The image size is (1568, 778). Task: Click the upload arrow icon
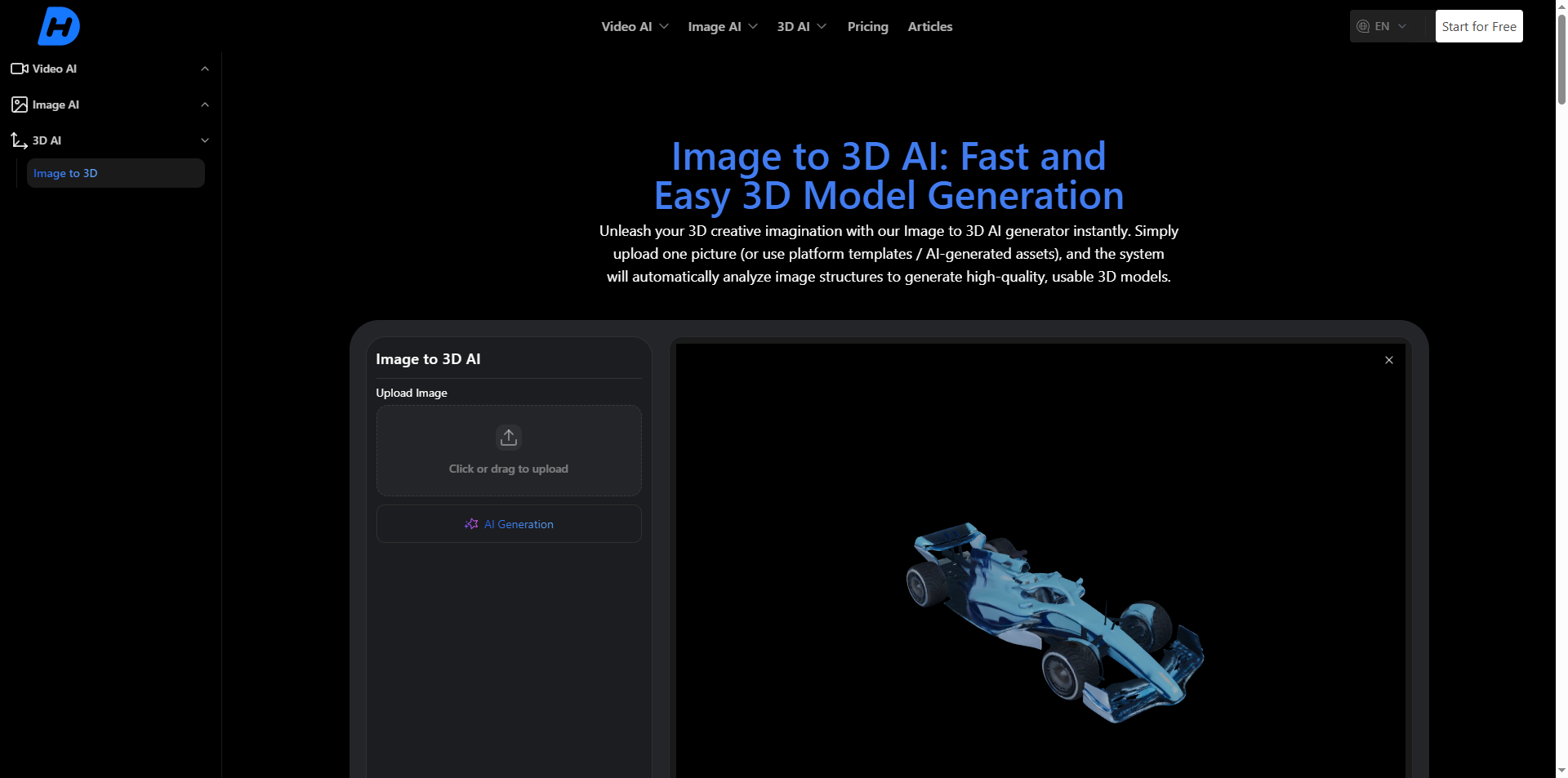click(x=509, y=437)
